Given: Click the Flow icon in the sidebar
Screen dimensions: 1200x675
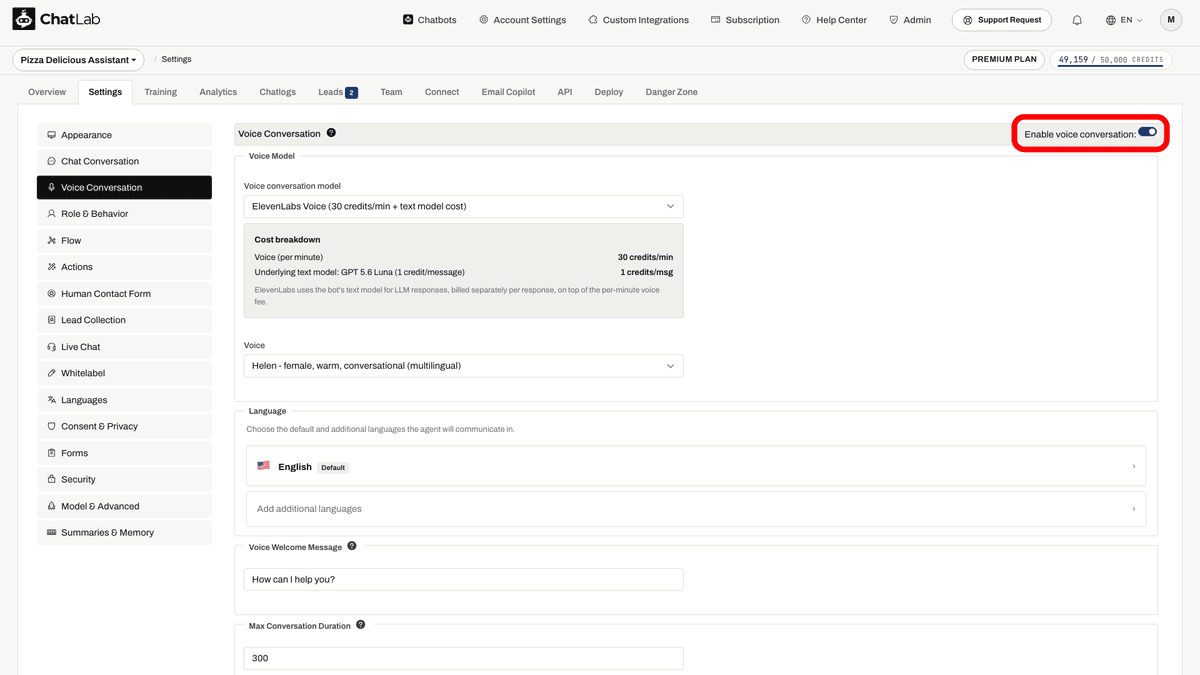Looking at the screenshot, I should [51, 241].
